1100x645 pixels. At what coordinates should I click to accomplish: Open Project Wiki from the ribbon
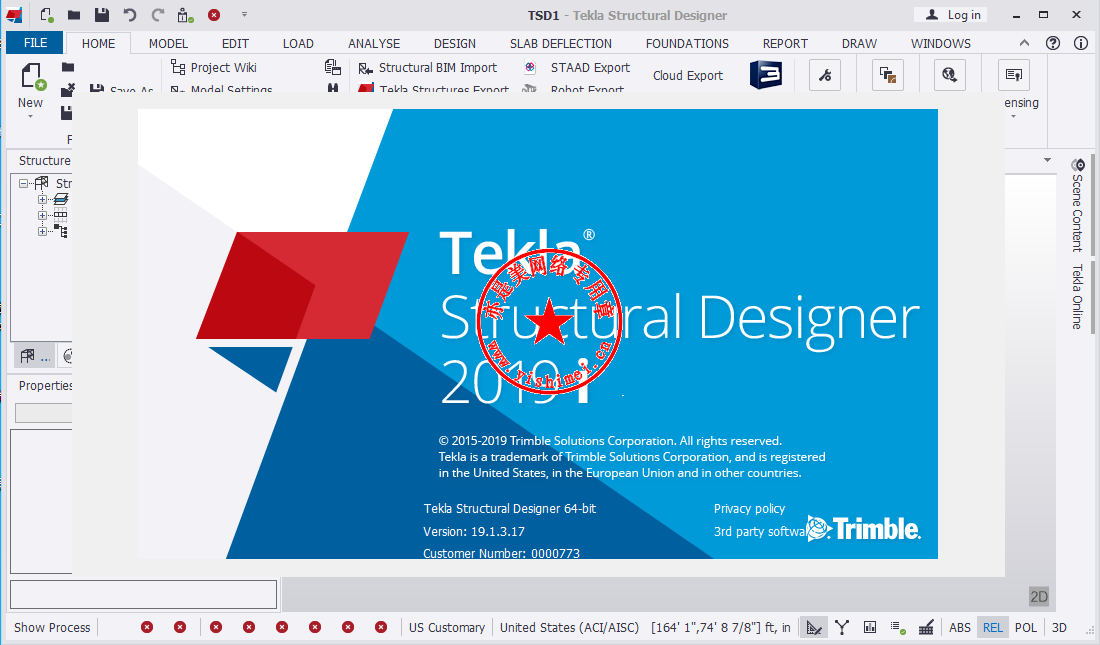(214, 67)
